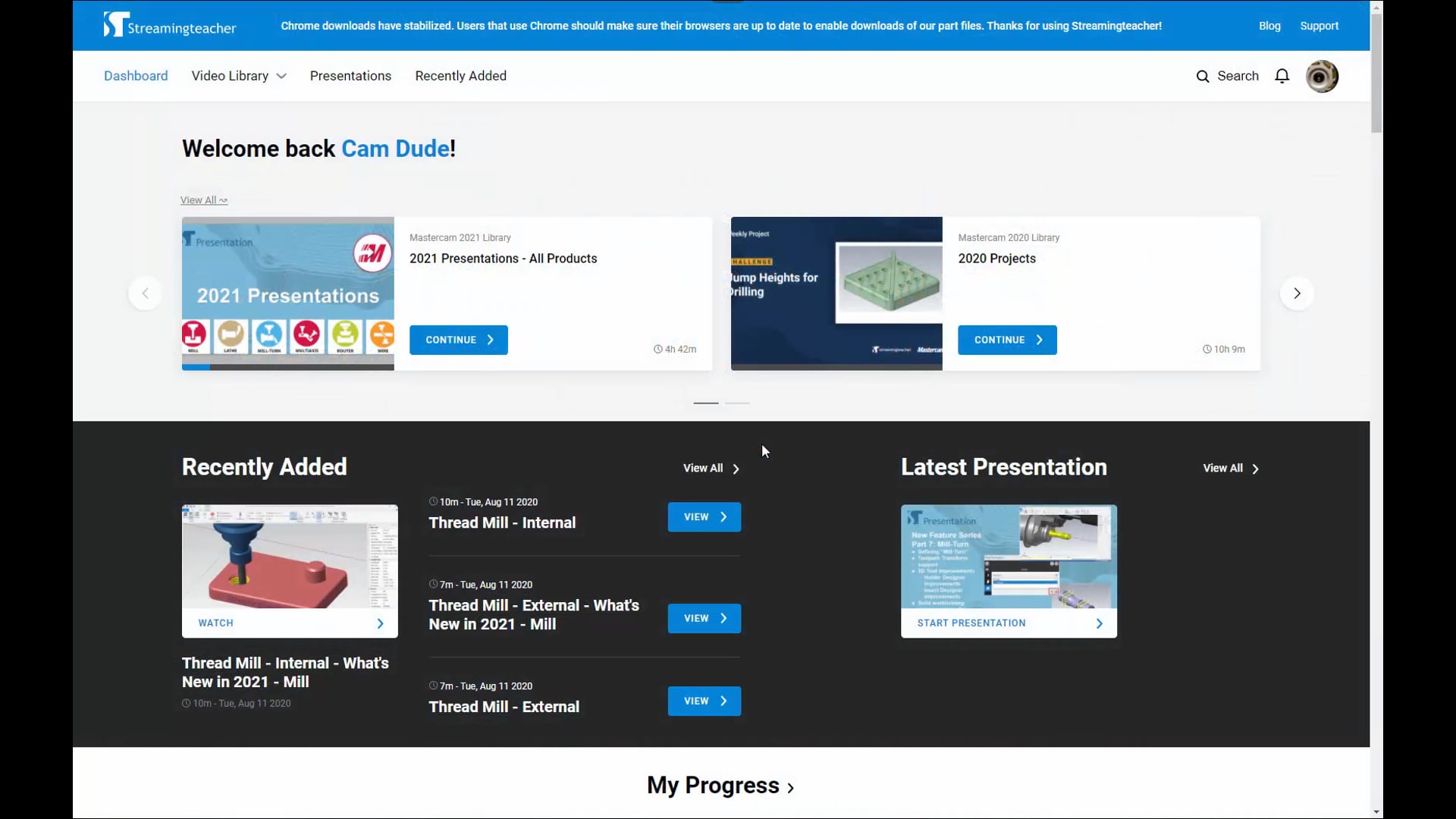The width and height of the screenshot is (1456, 819).
Task: Click the Search magnifier icon
Action: [x=1203, y=76]
